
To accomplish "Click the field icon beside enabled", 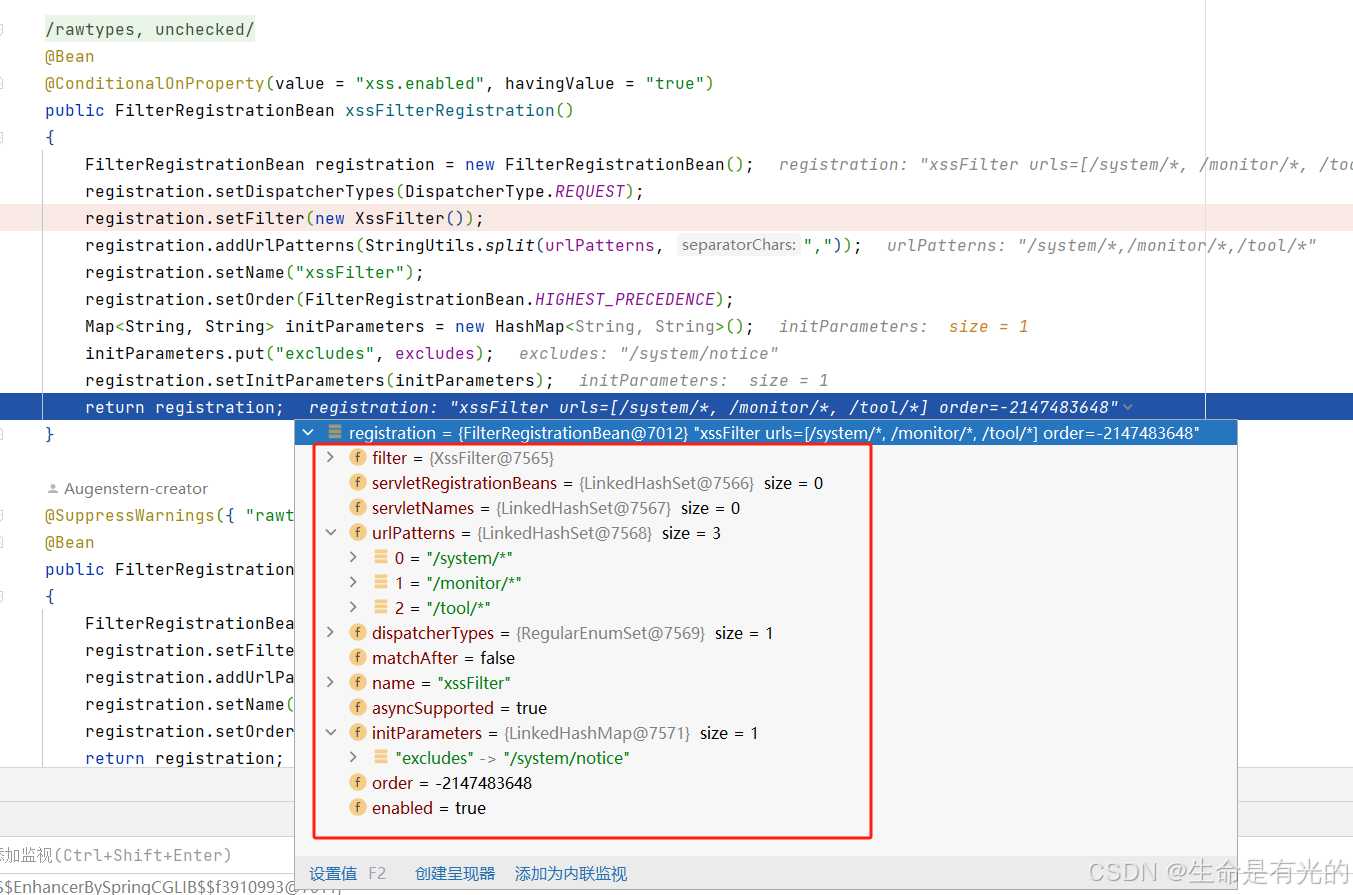I will 357,808.
